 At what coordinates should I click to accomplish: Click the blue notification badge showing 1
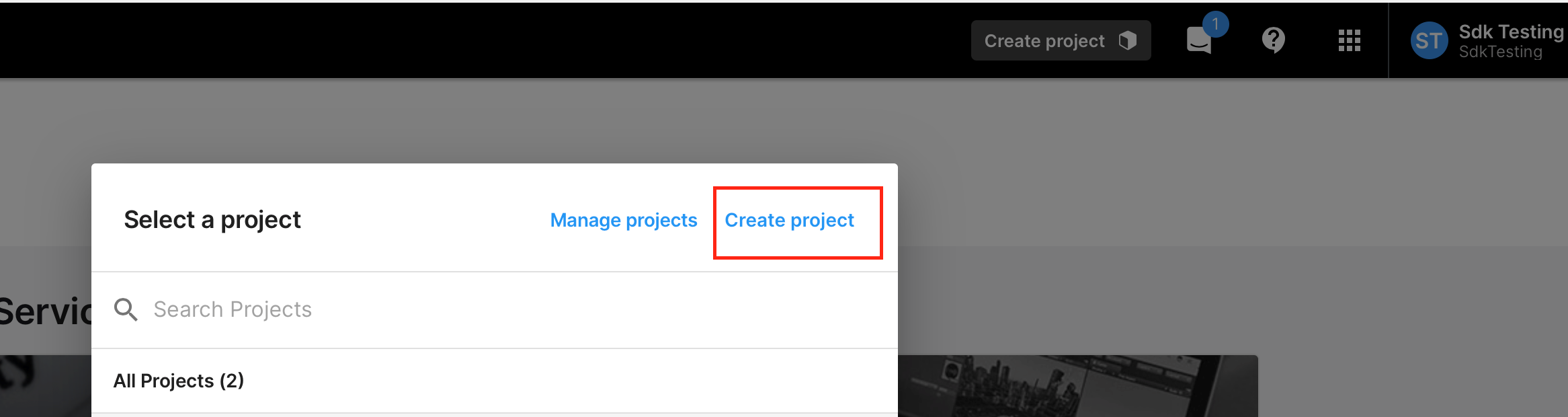(1215, 24)
